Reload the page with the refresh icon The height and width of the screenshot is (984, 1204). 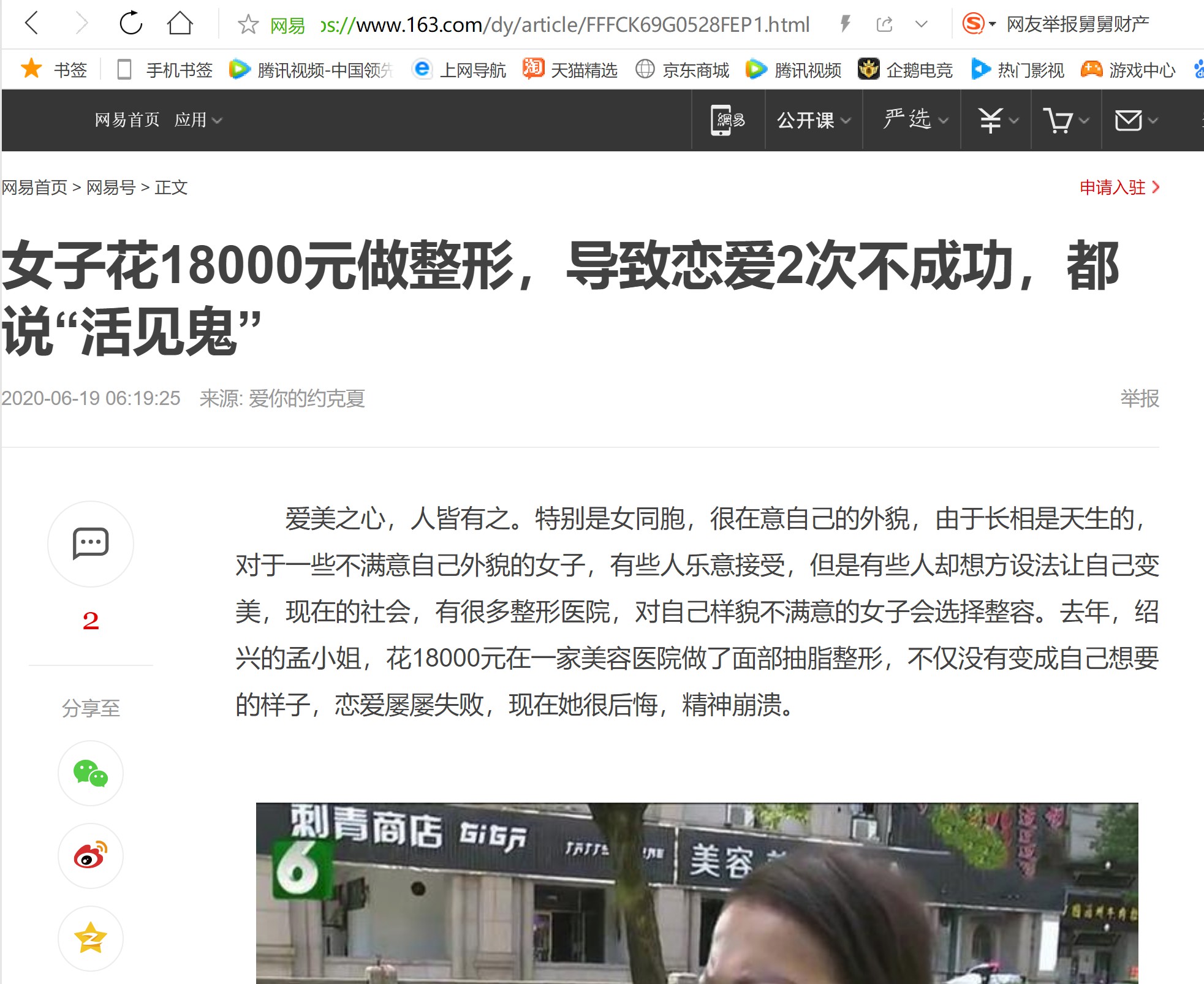click(131, 24)
